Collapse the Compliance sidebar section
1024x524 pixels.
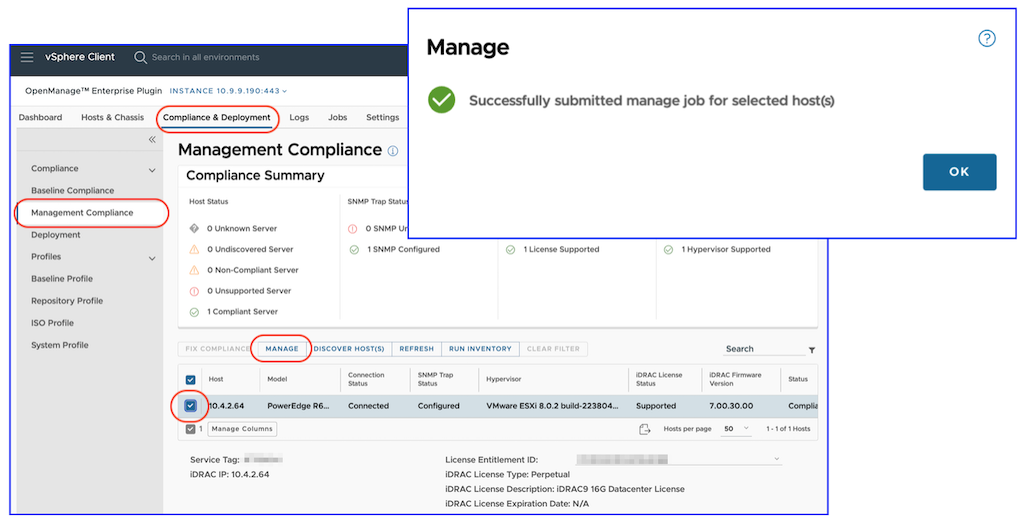click(152, 170)
